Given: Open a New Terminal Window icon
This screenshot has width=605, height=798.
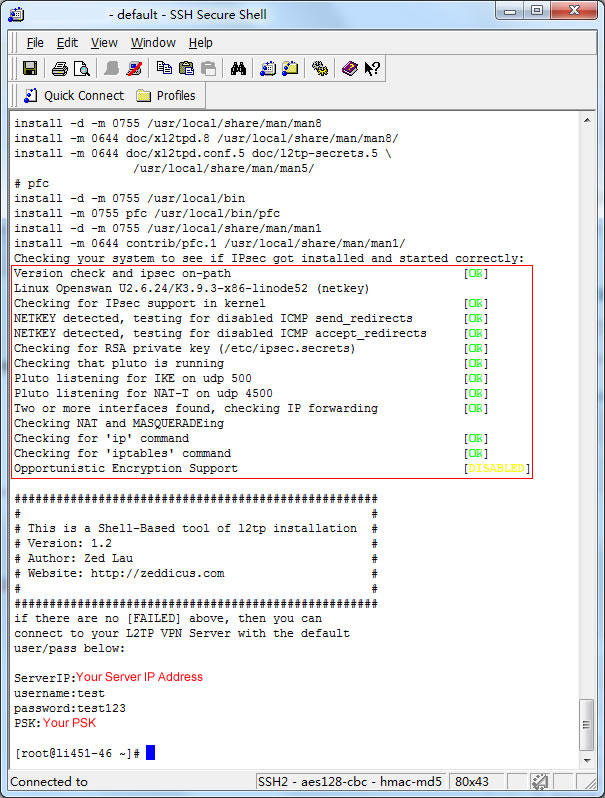Looking at the screenshot, I should tap(268, 68).
